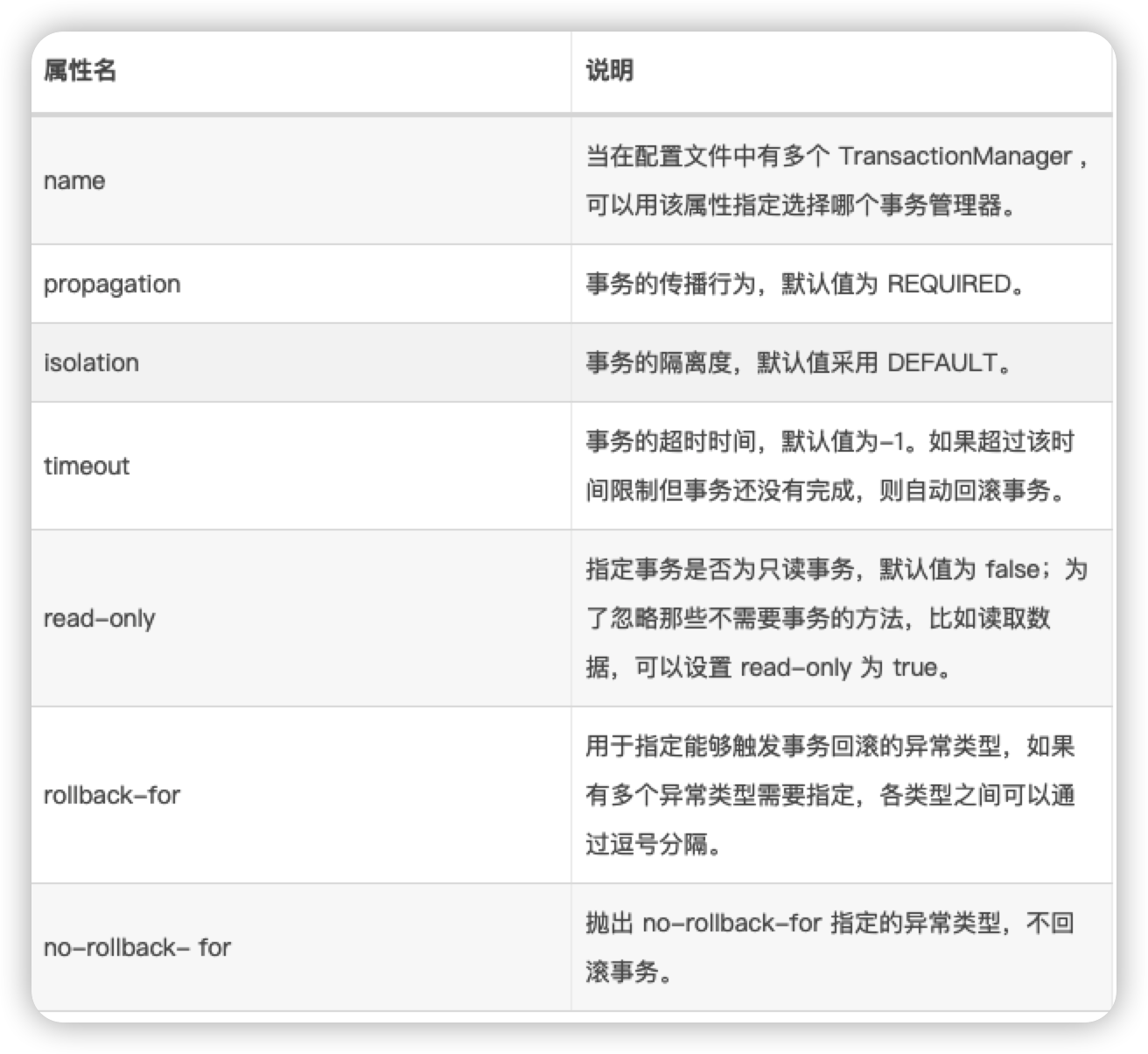Select the isolation attribute cell

92,363
